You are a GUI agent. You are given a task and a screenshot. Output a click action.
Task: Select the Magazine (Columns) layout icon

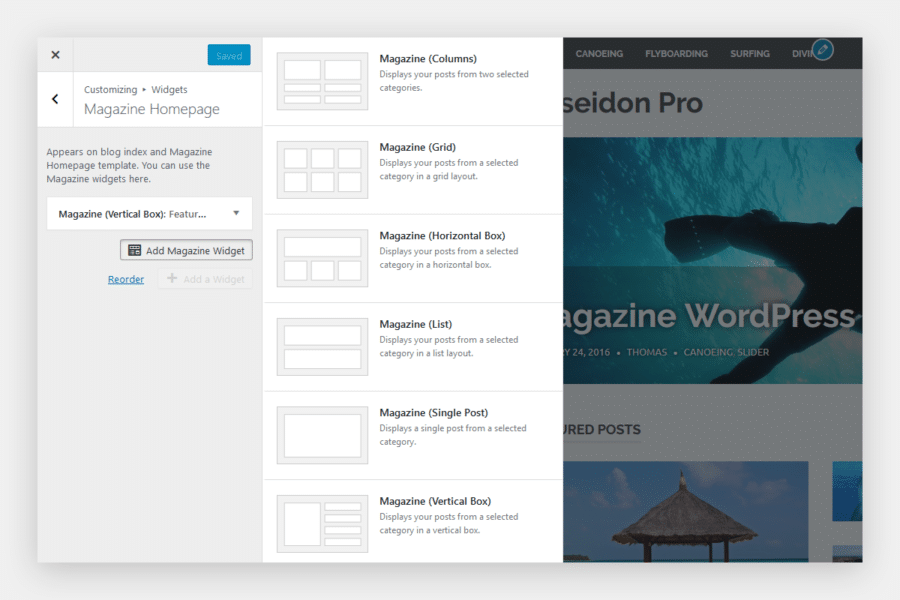(322, 81)
